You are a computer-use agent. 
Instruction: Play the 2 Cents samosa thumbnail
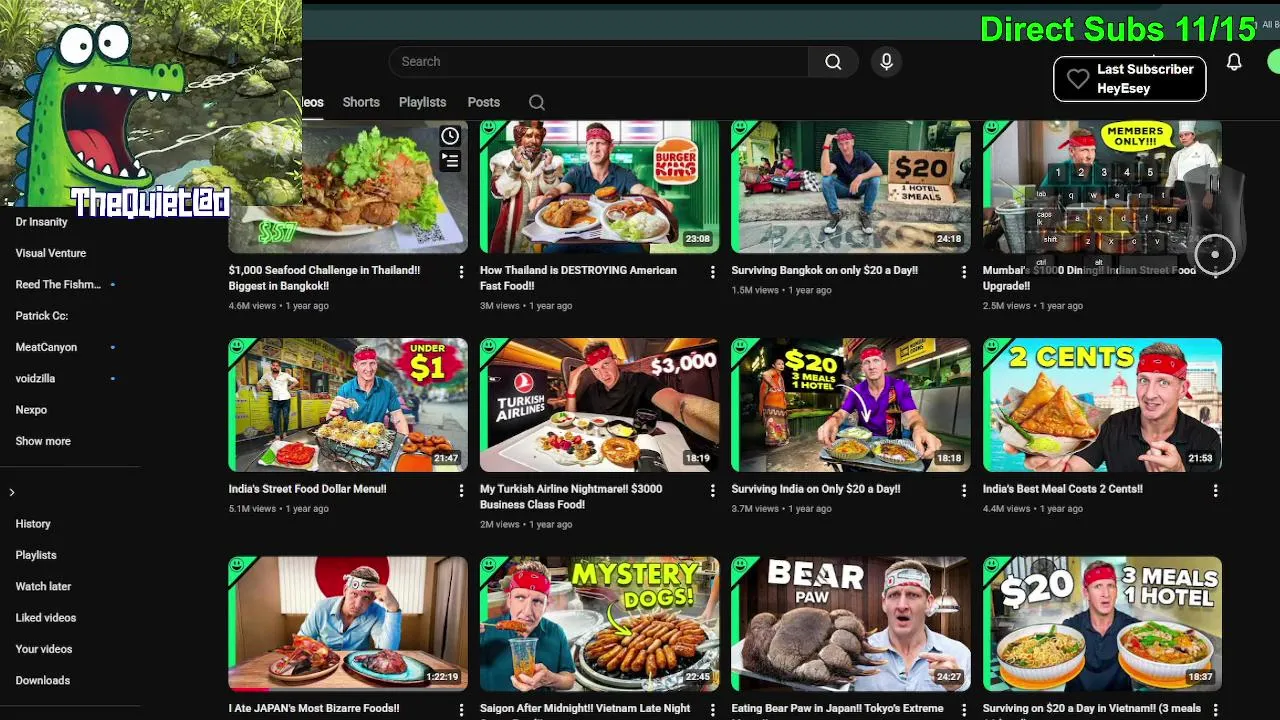point(1102,405)
